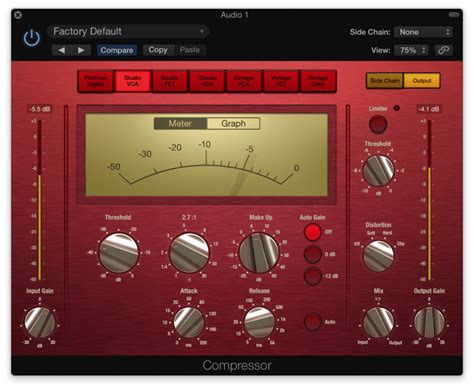474x389 pixels.
Task: Select the Vintage FET compressor model
Action: click(x=281, y=81)
